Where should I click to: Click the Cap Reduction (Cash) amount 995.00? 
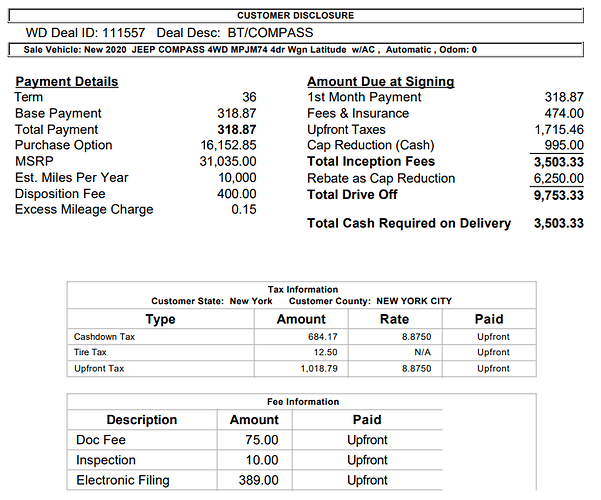click(564, 145)
